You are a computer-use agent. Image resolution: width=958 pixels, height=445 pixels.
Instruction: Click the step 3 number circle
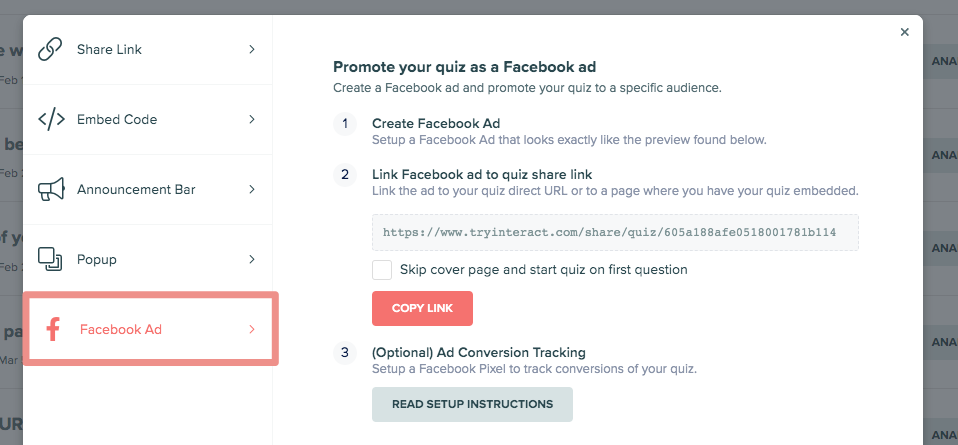tap(345, 353)
